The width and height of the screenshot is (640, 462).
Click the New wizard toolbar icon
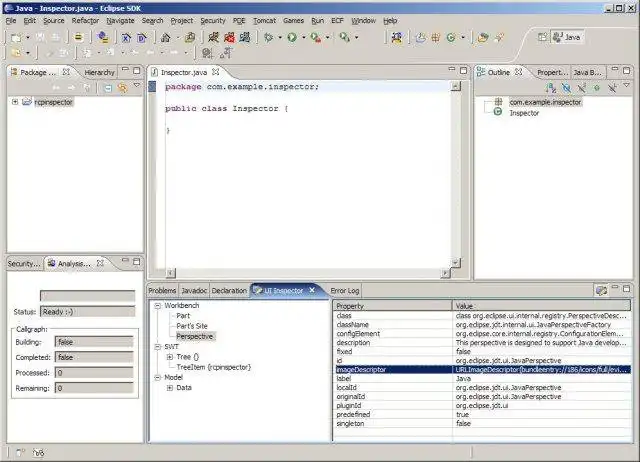point(16,38)
